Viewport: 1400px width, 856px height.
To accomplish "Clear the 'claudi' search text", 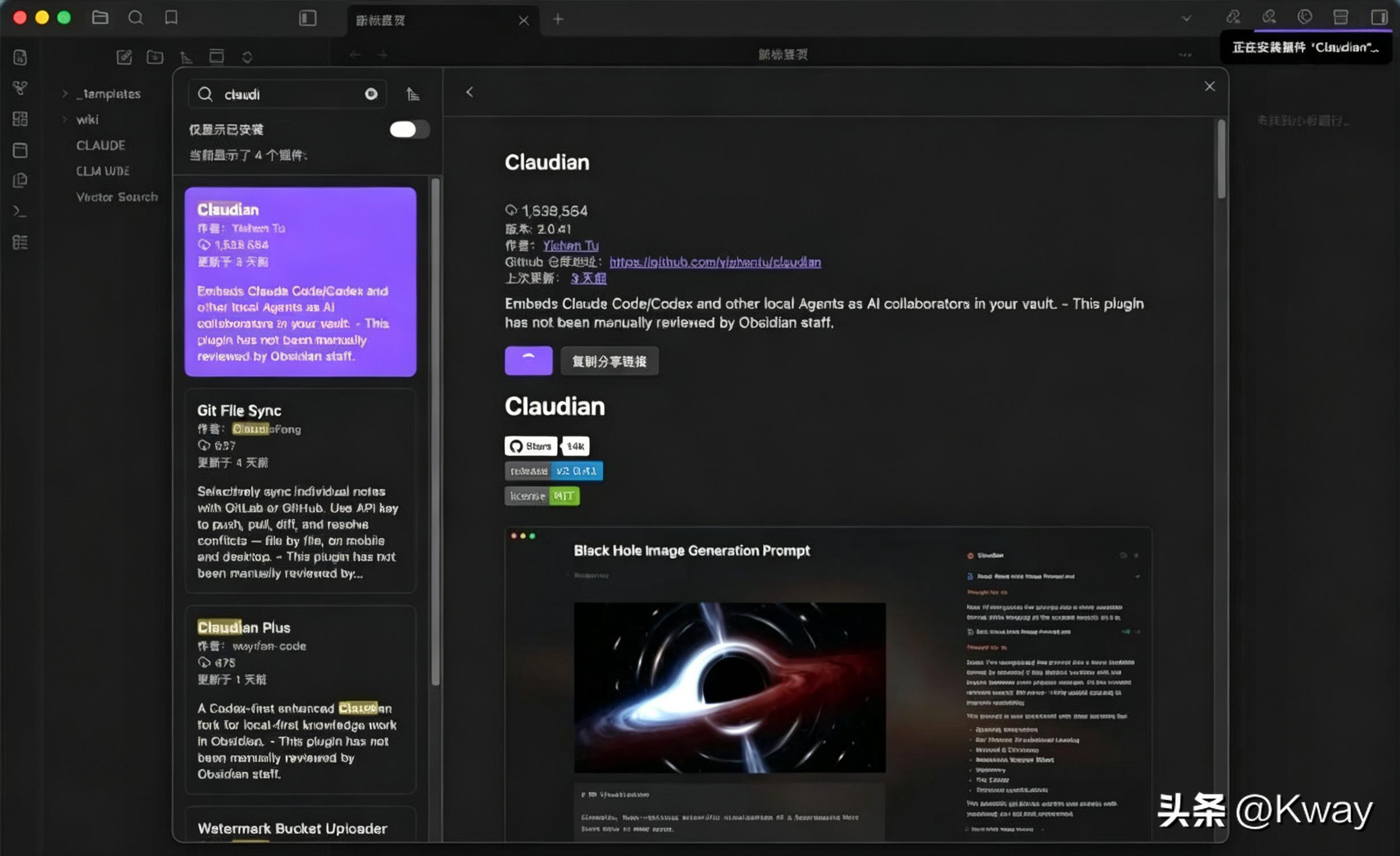I will point(371,94).
